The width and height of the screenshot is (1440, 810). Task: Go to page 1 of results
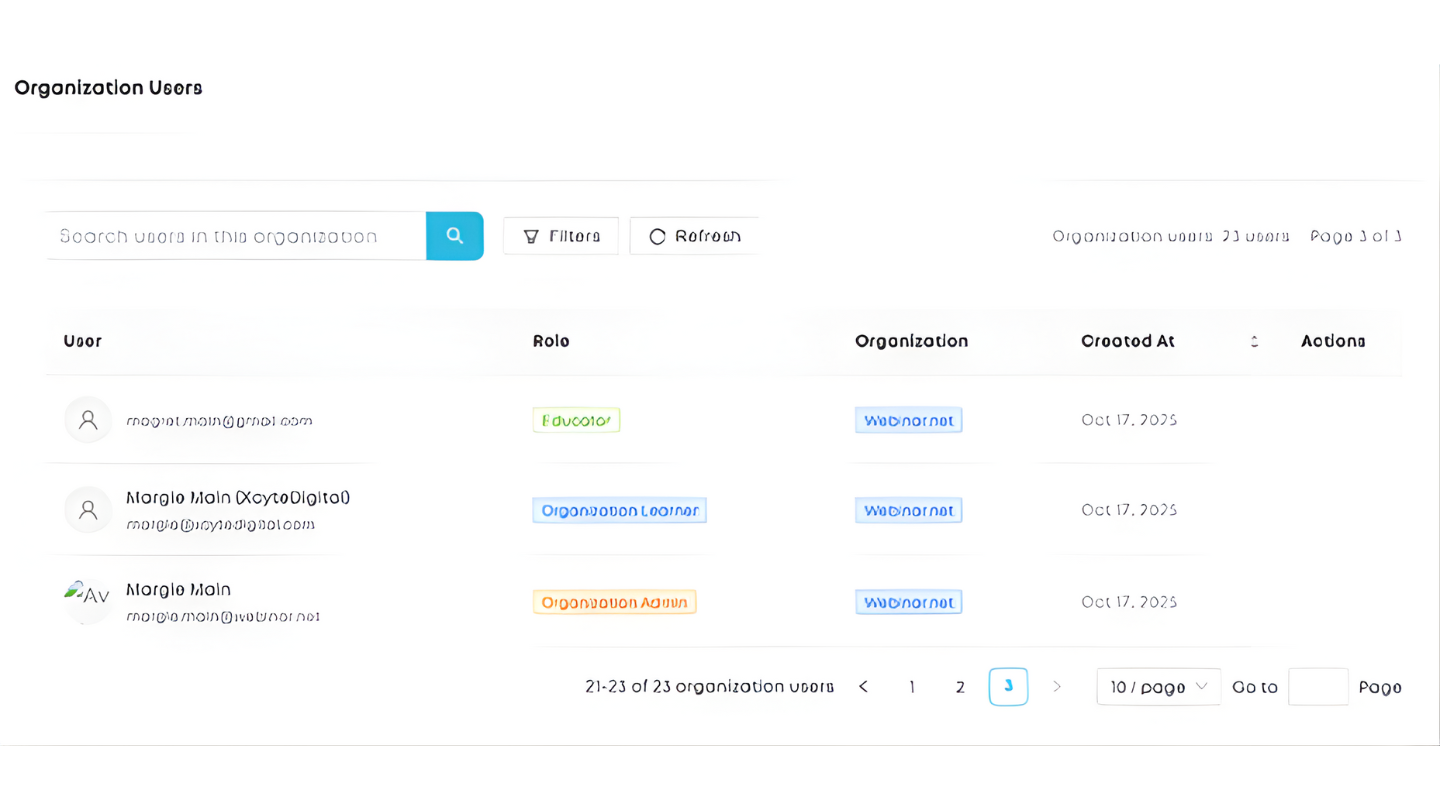click(x=911, y=687)
